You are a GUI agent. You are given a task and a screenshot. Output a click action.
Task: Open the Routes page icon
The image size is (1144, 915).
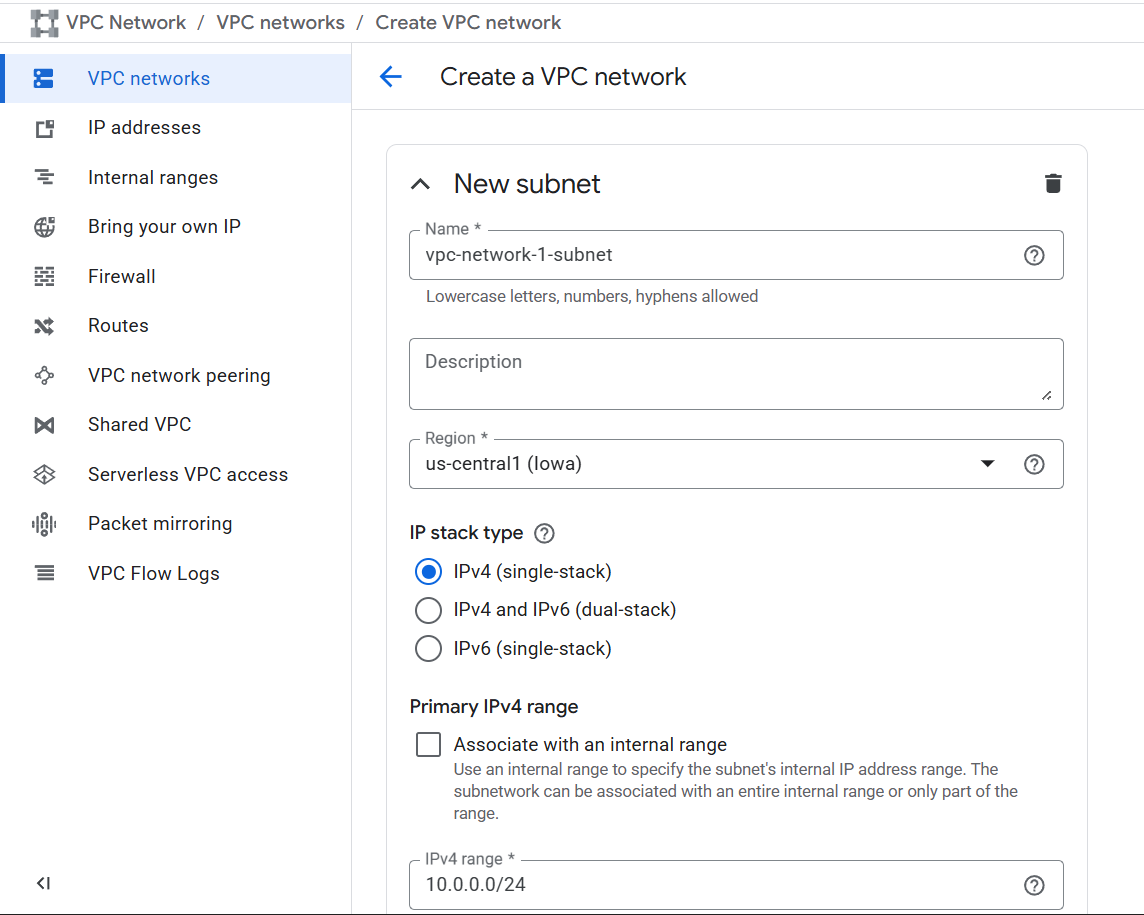point(44,325)
